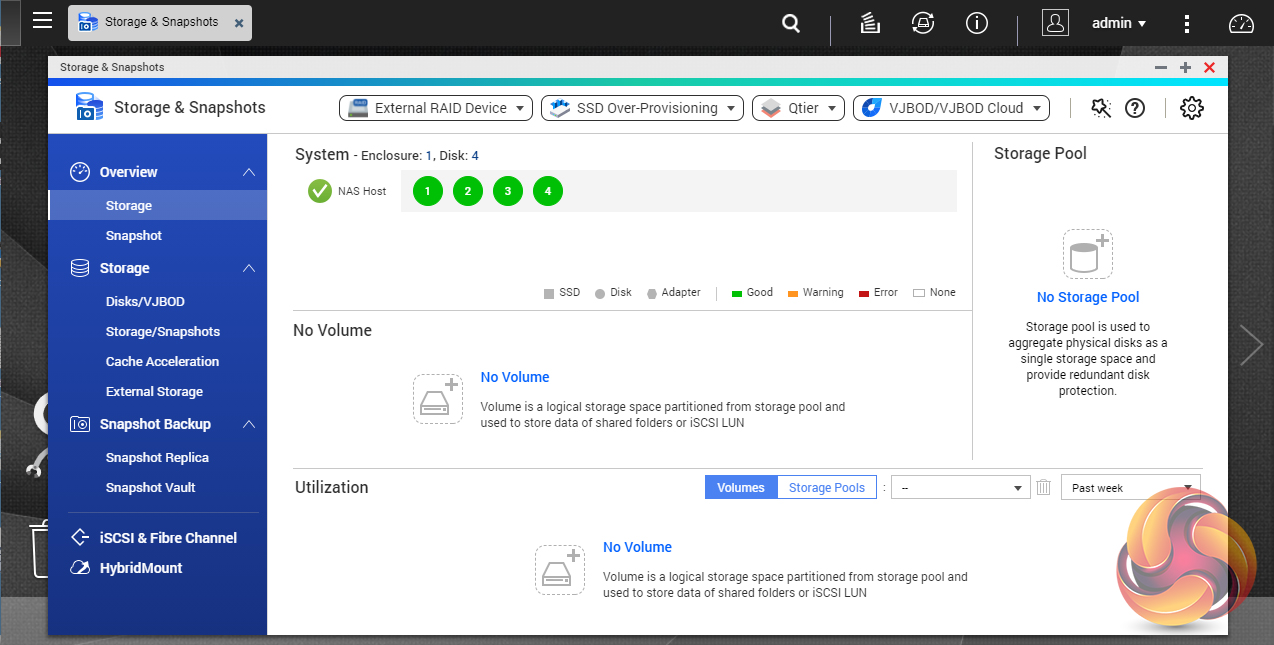The image size is (1274, 645).
Task: Open the VJBOD/VJBOD Cloud dropdown
Action: [x=951, y=108]
